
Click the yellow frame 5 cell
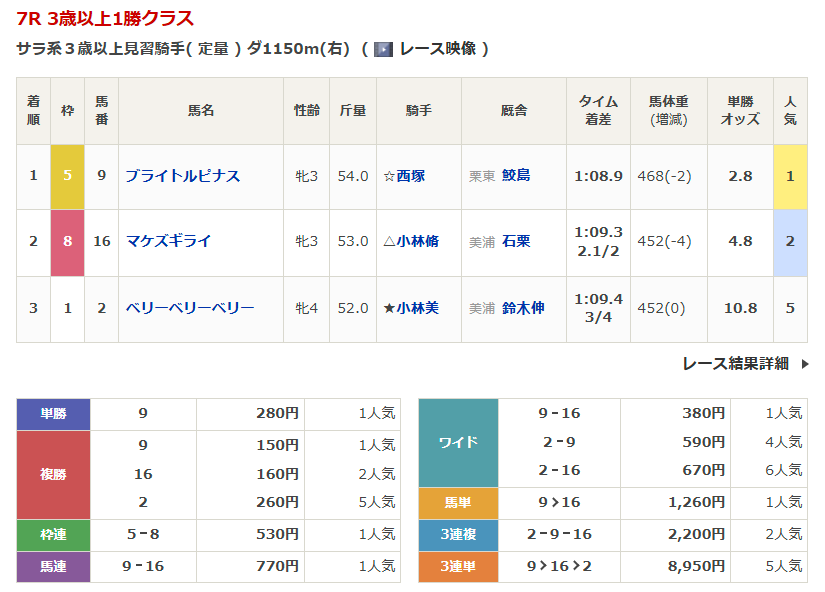coord(68,176)
